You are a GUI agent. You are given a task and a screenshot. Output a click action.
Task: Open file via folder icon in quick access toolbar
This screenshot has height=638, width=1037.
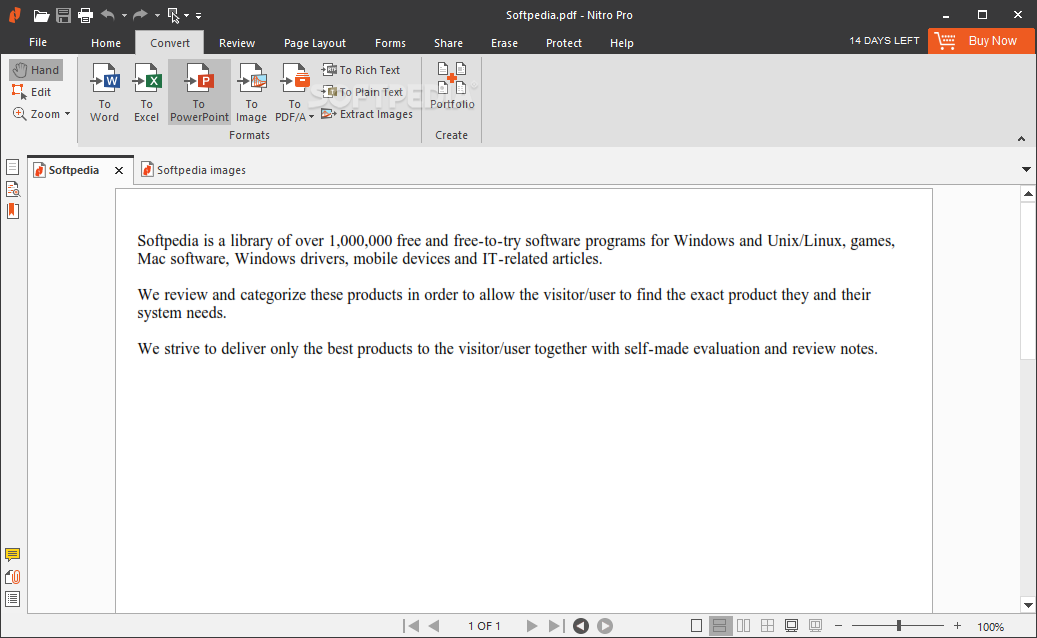[41, 15]
